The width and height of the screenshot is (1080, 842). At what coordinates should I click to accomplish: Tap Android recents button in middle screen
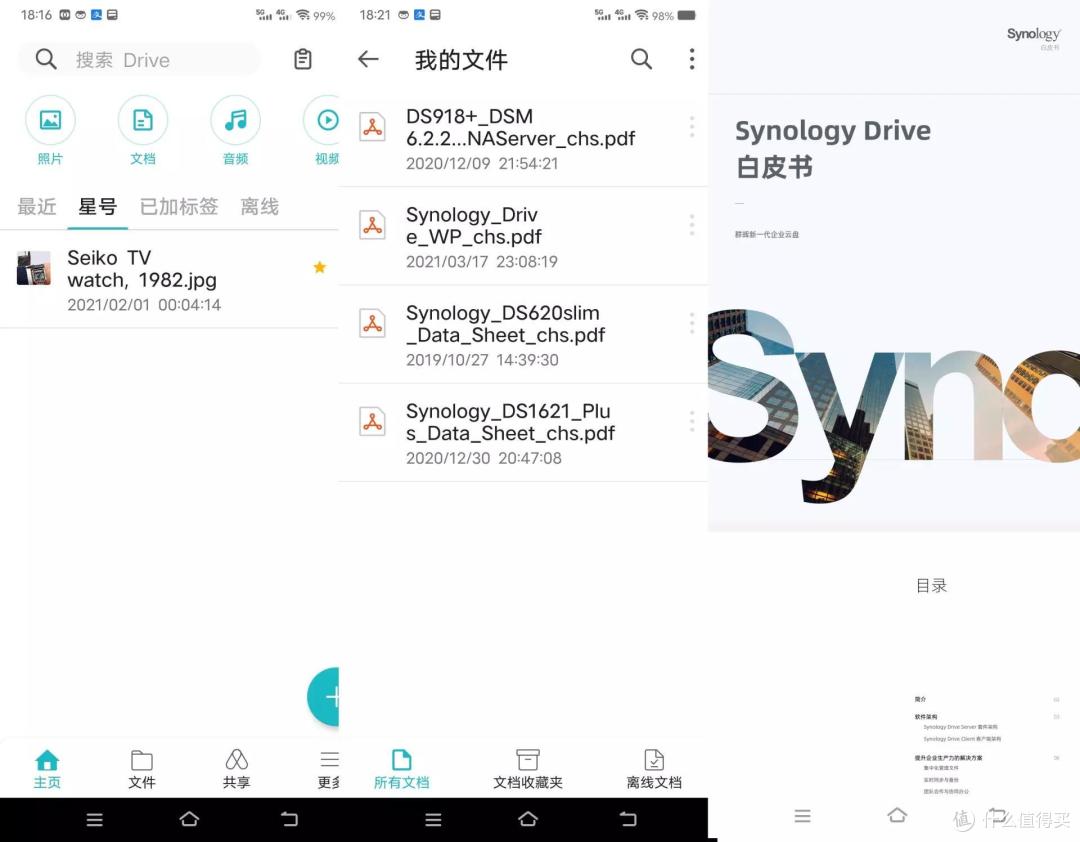433,819
